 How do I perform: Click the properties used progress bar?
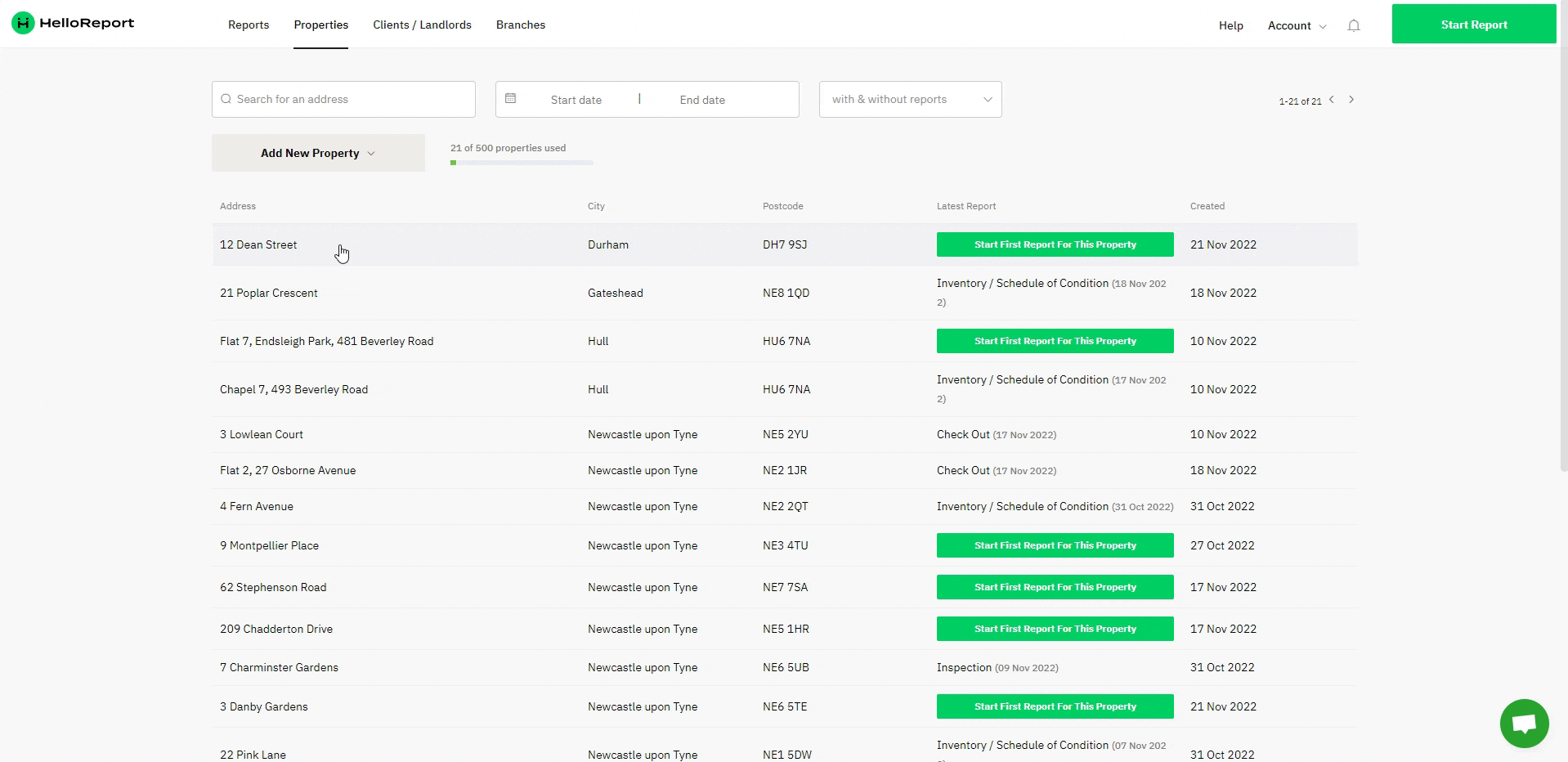pos(522,163)
